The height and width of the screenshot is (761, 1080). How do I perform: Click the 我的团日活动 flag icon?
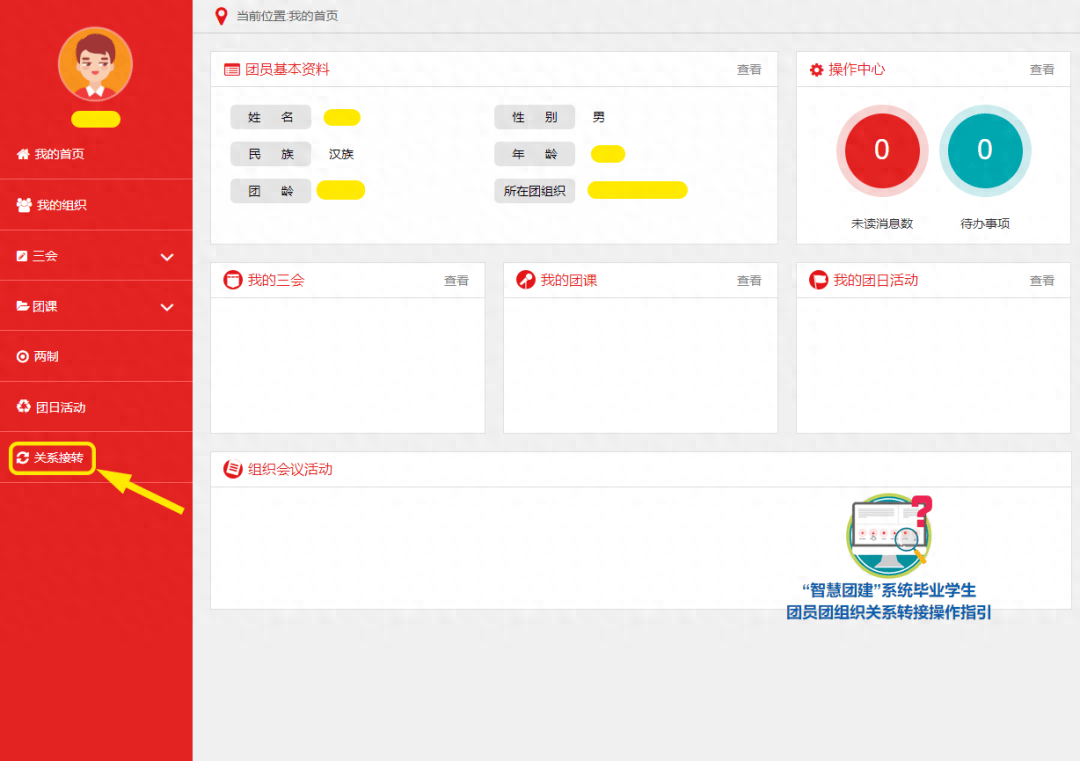[818, 280]
